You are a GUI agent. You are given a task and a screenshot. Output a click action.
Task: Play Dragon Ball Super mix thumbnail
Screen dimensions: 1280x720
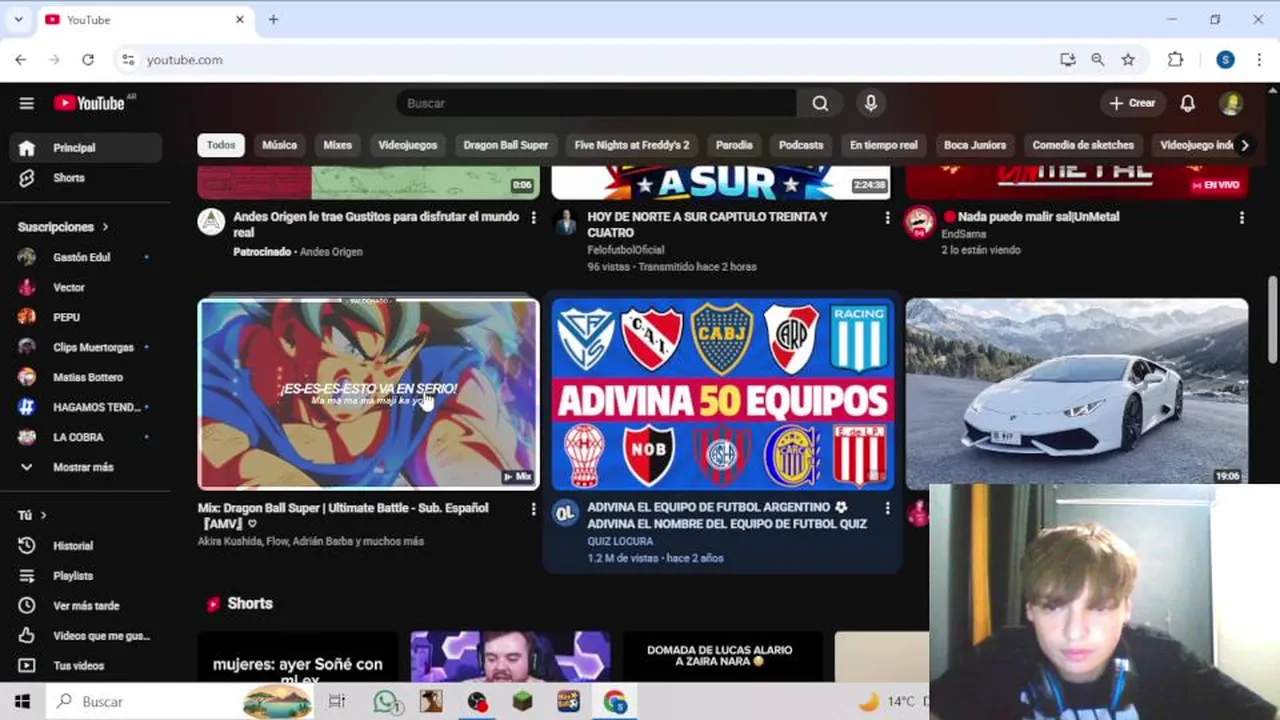pyautogui.click(x=368, y=394)
